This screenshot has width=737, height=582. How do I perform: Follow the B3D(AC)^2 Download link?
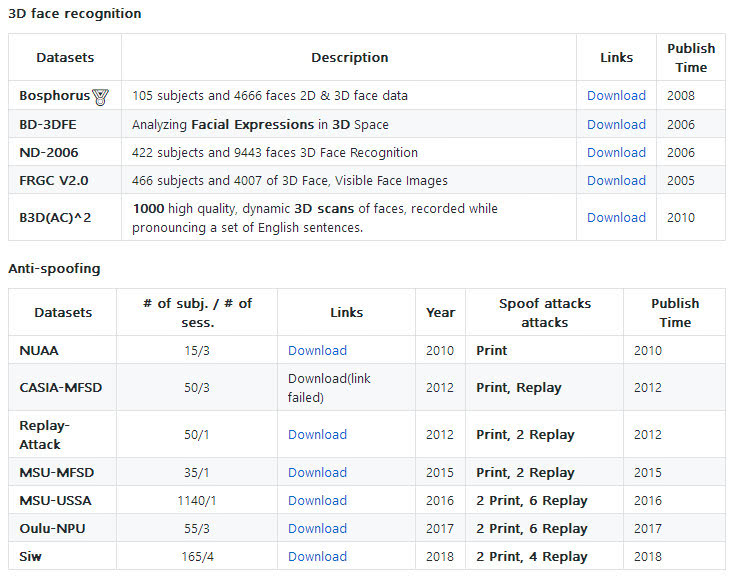pyautogui.click(x=616, y=217)
